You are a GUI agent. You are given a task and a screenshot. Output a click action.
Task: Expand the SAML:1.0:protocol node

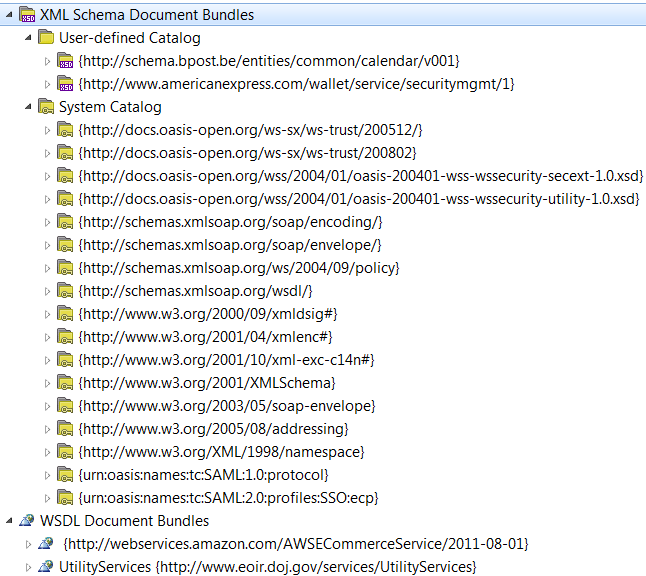(47, 477)
